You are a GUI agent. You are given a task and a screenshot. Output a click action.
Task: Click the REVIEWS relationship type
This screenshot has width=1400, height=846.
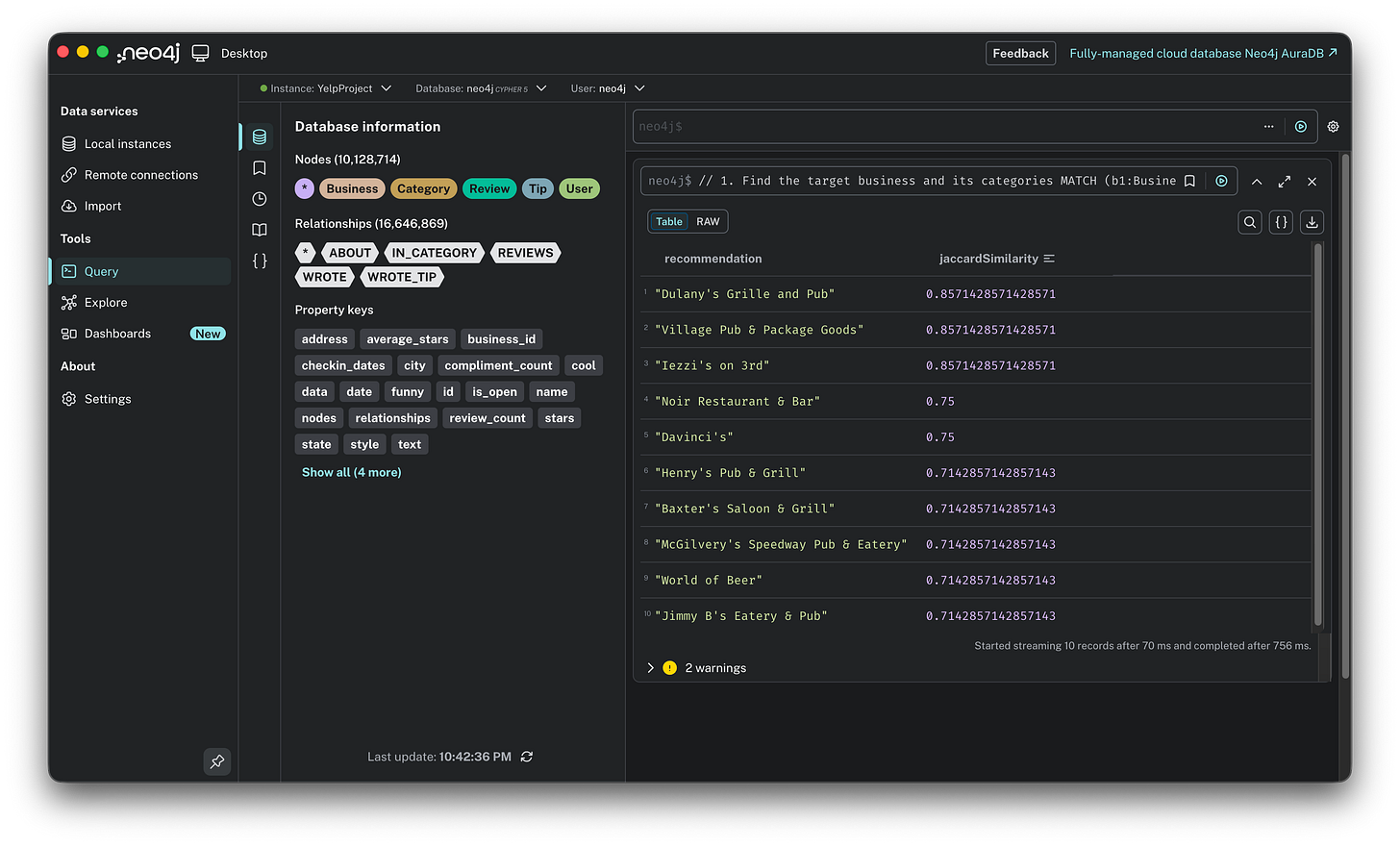coord(525,253)
